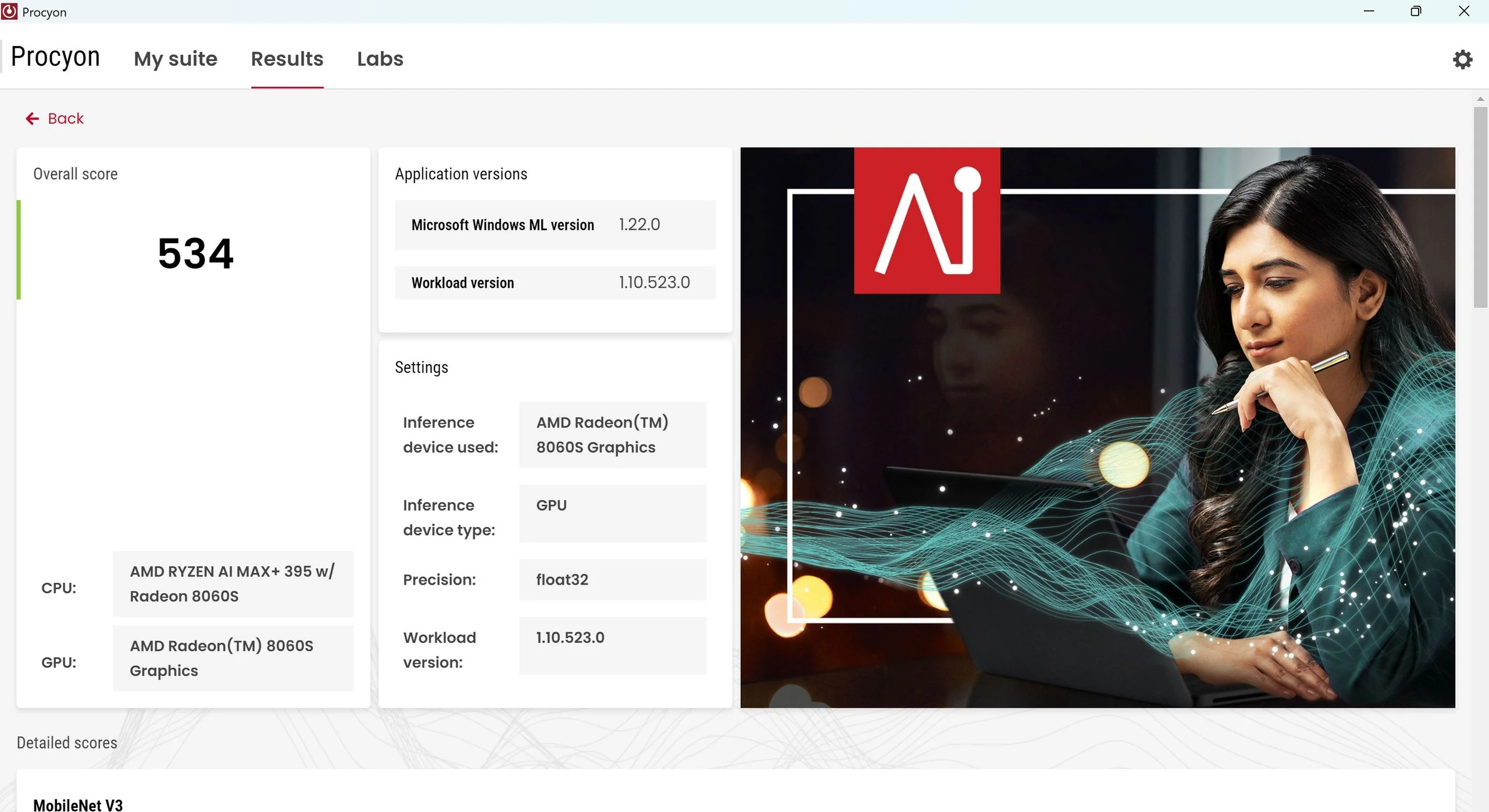Click the scrollbar up arrow
The width and height of the screenshot is (1489, 812).
(x=1480, y=99)
